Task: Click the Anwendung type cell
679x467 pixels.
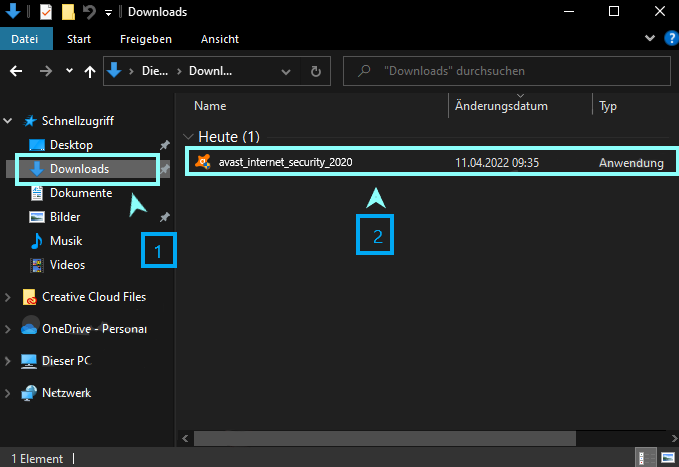Action: tap(631, 163)
